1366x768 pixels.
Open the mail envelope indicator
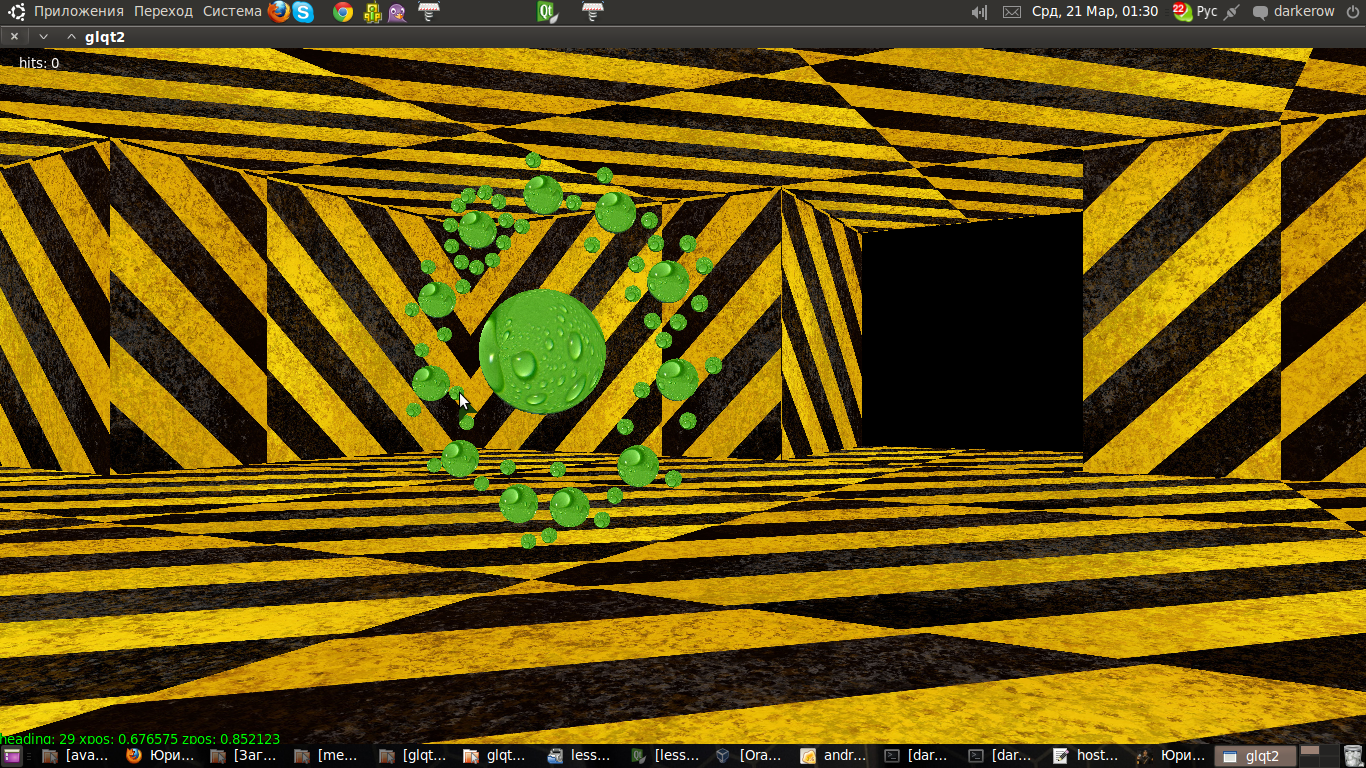click(1012, 12)
